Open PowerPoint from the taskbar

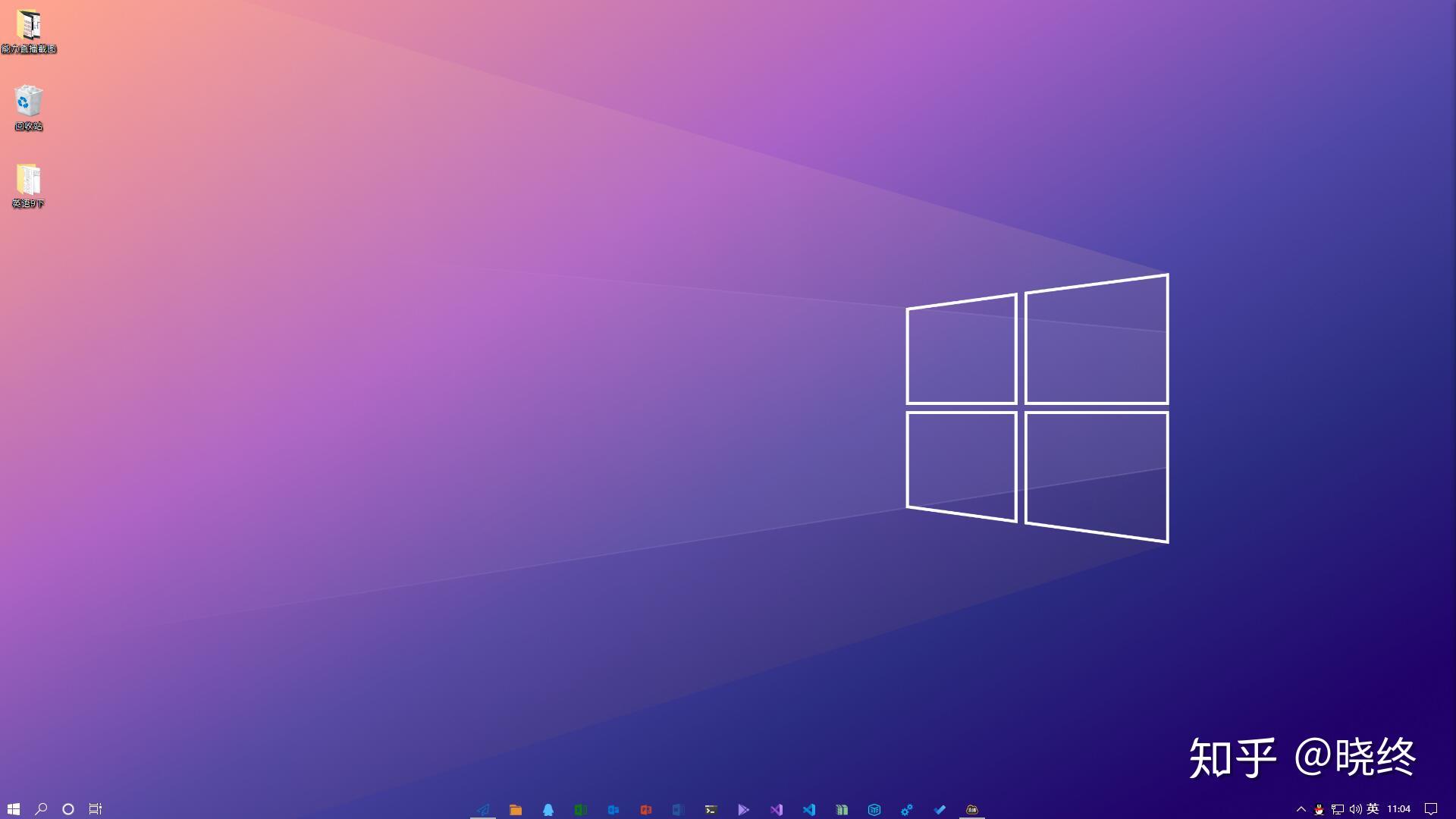tap(646, 808)
